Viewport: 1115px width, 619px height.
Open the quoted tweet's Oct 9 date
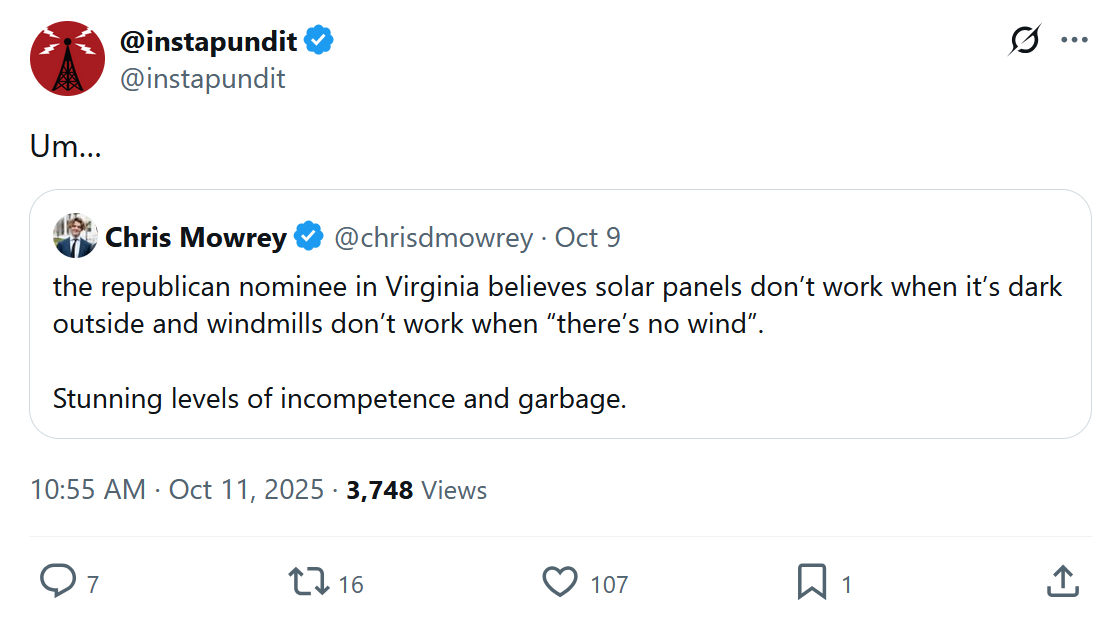[x=588, y=237]
